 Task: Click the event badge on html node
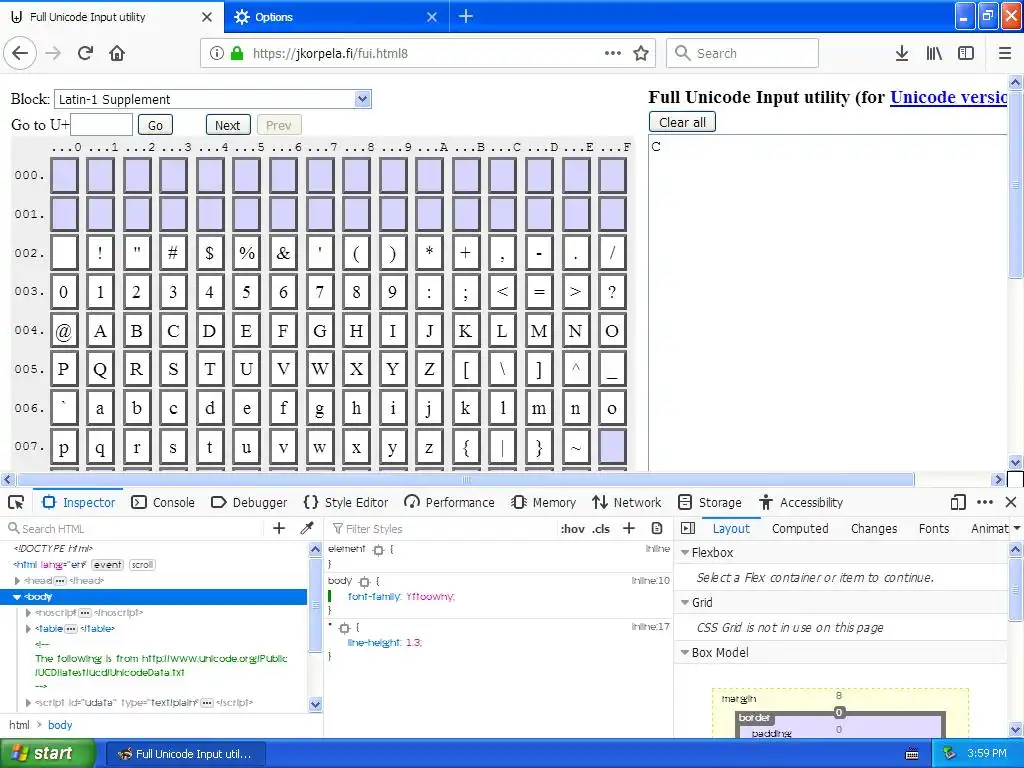pos(107,565)
